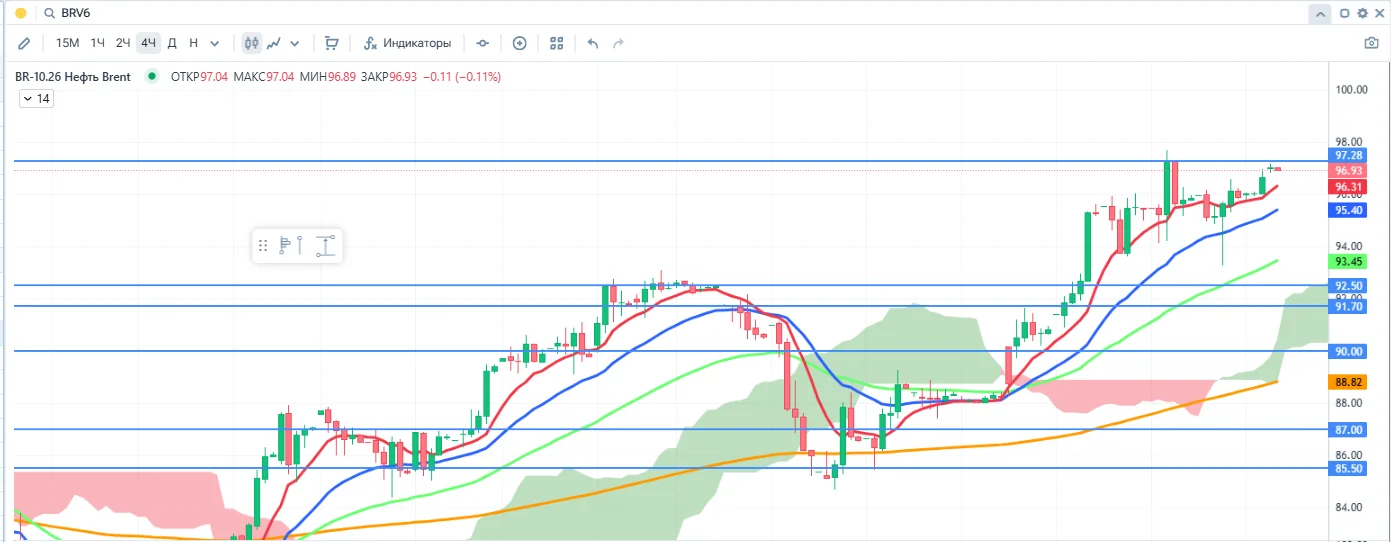Select the 2Ч timeframe
The width and height of the screenshot is (1391, 542).
click(122, 43)
